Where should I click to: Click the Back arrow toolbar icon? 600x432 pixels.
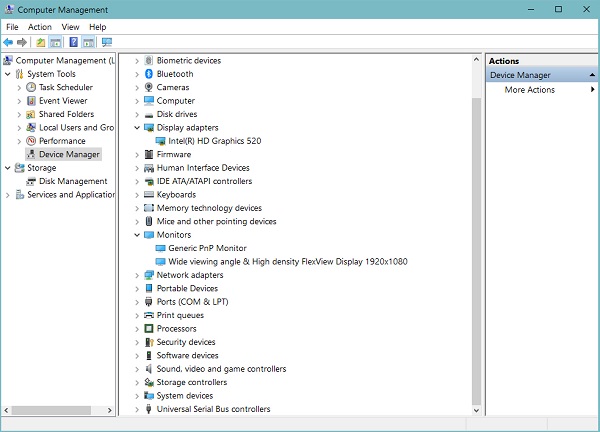coord(9,43)
